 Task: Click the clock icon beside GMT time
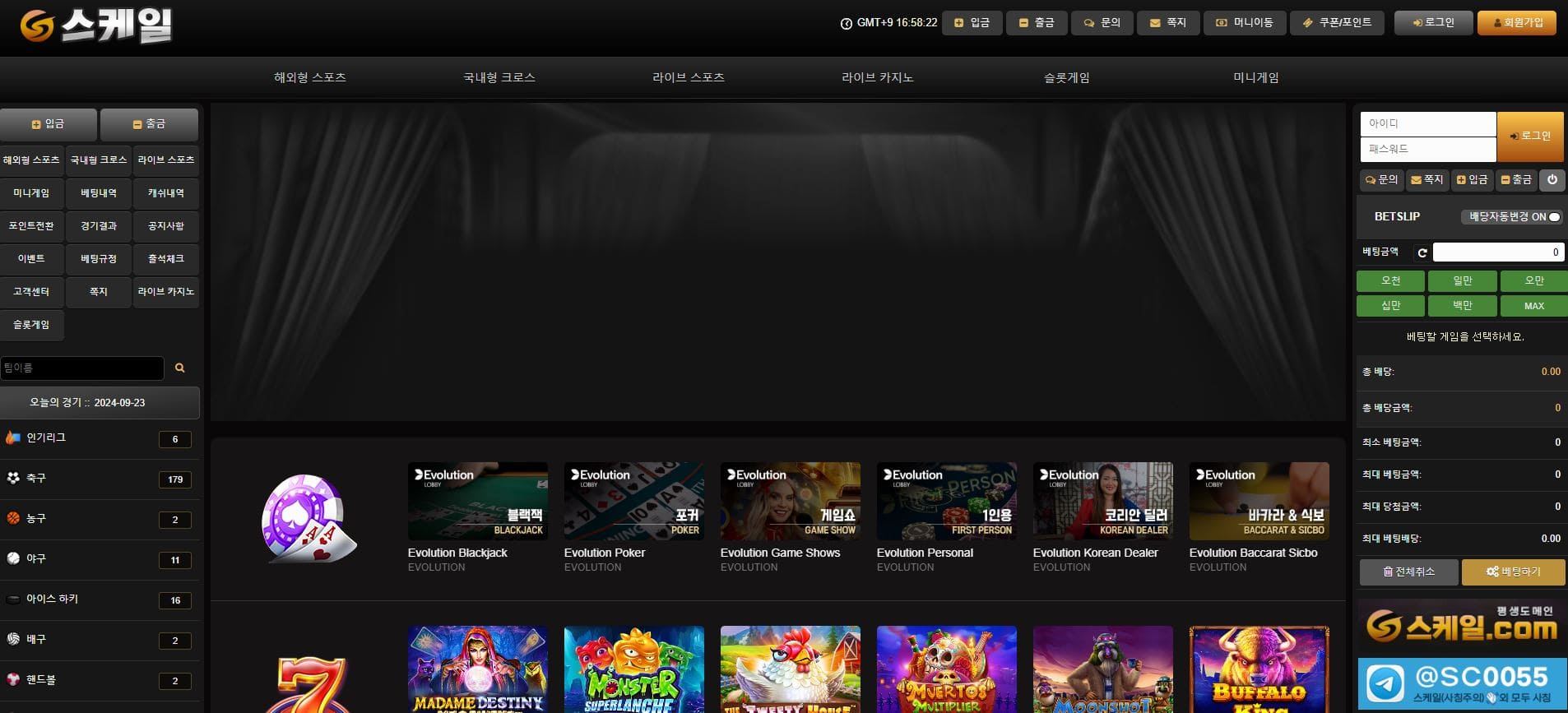[x=846, y=24]
